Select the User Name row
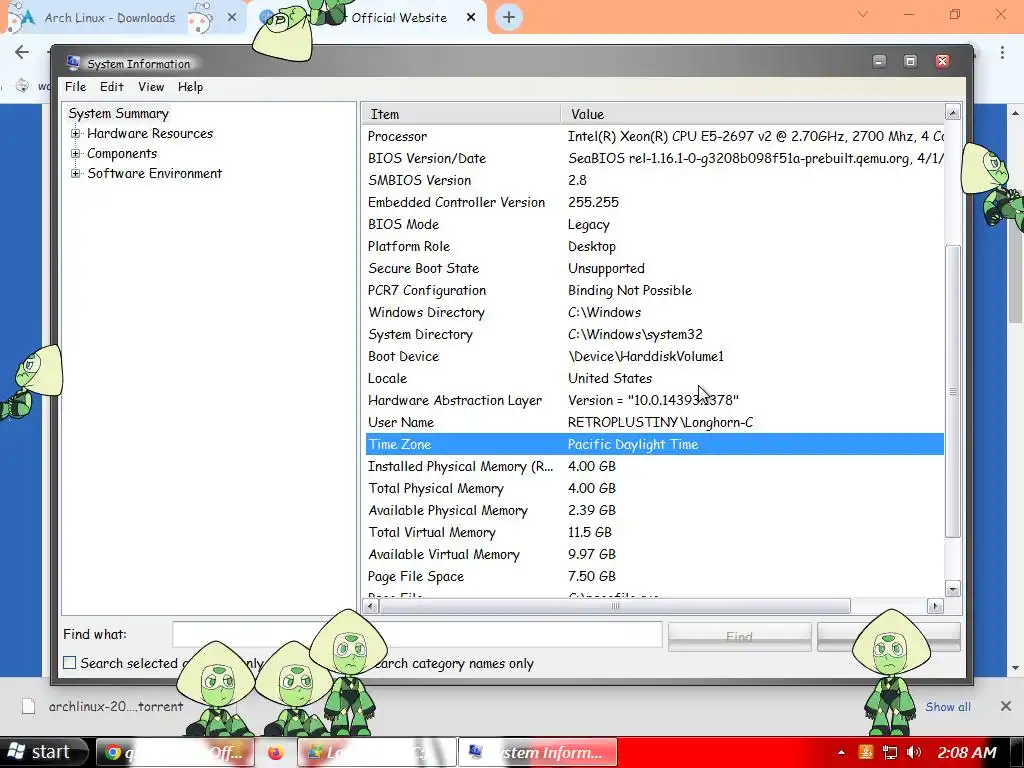This screenshot has height=768, width=1024. click(653, 423)
